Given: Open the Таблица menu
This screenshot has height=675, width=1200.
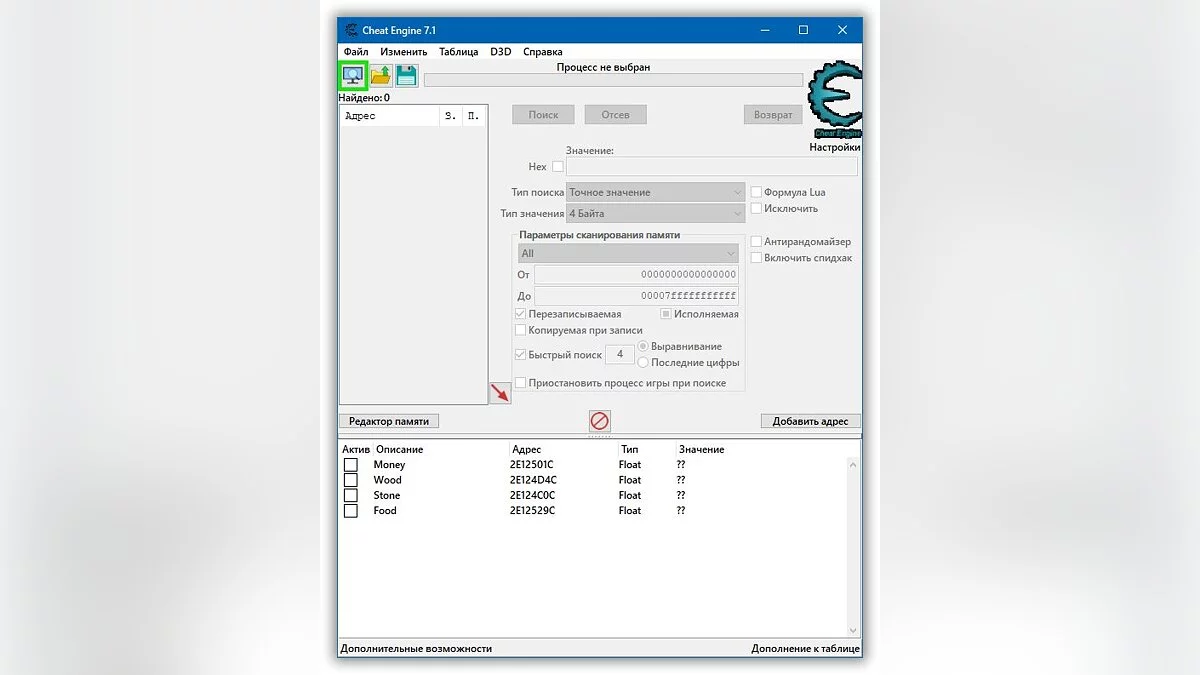Looking at the screenshot, I should coord(458,52).
